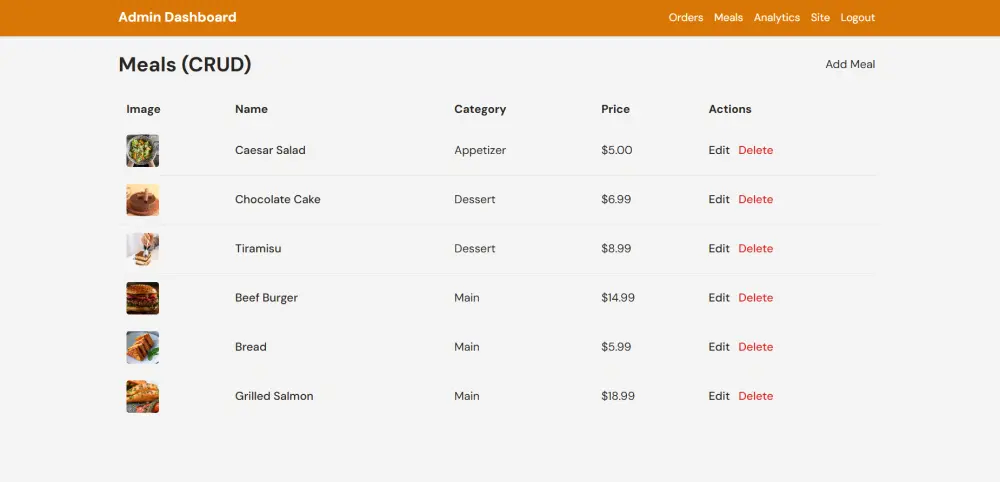
Task: Click the Beef Burger thumbnail image
Action: click(142, 298)
